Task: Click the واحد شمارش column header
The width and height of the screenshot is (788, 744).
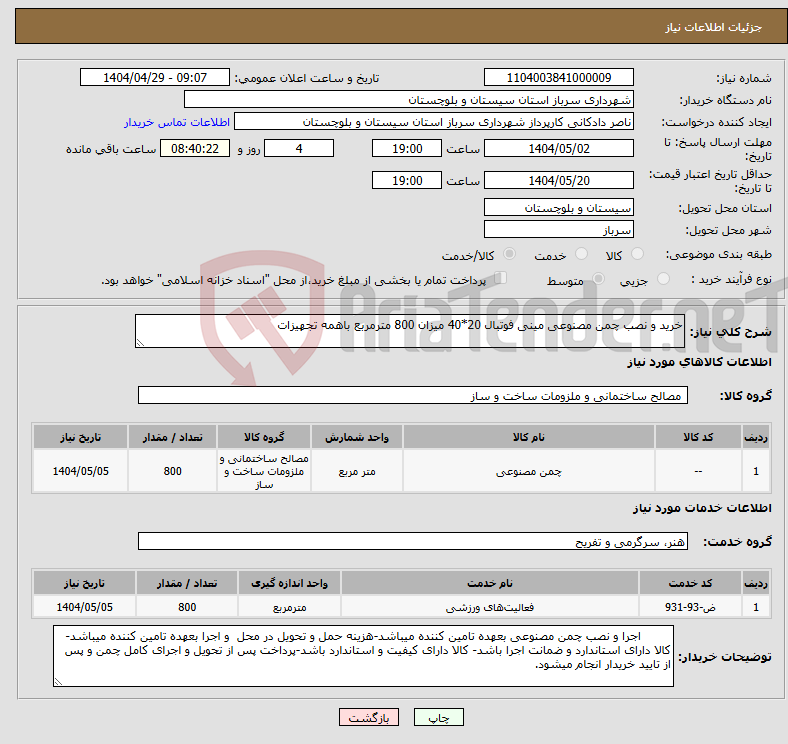Action: coord(357,437)
